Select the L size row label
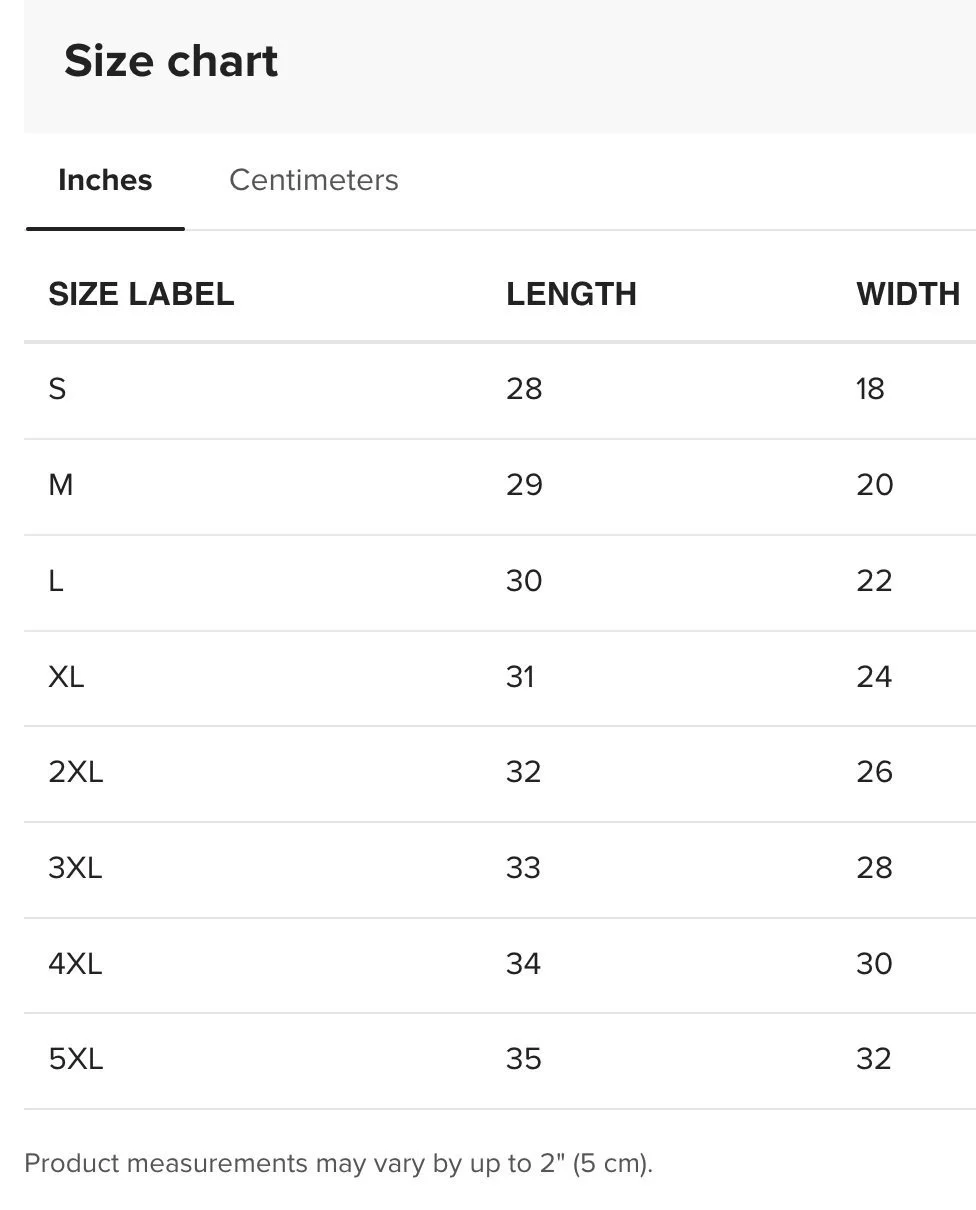The width and height of the screenshot is (976, 1210). tap(56, 581)
